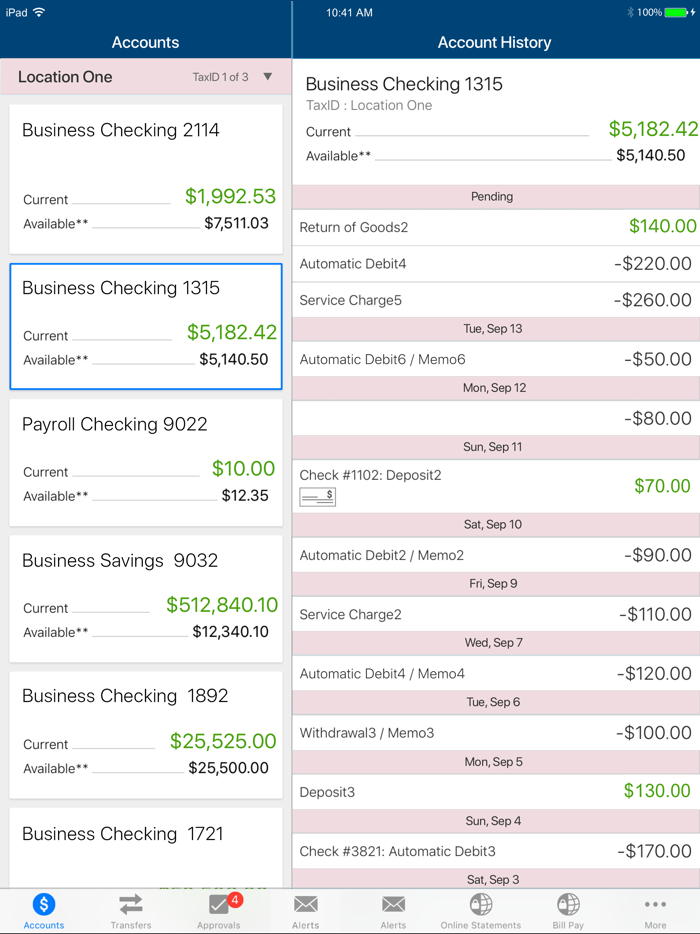This screenshot has height=934, width=700.
Task: Switch to the Online Statements tab
Action: [x=480, y=910]
